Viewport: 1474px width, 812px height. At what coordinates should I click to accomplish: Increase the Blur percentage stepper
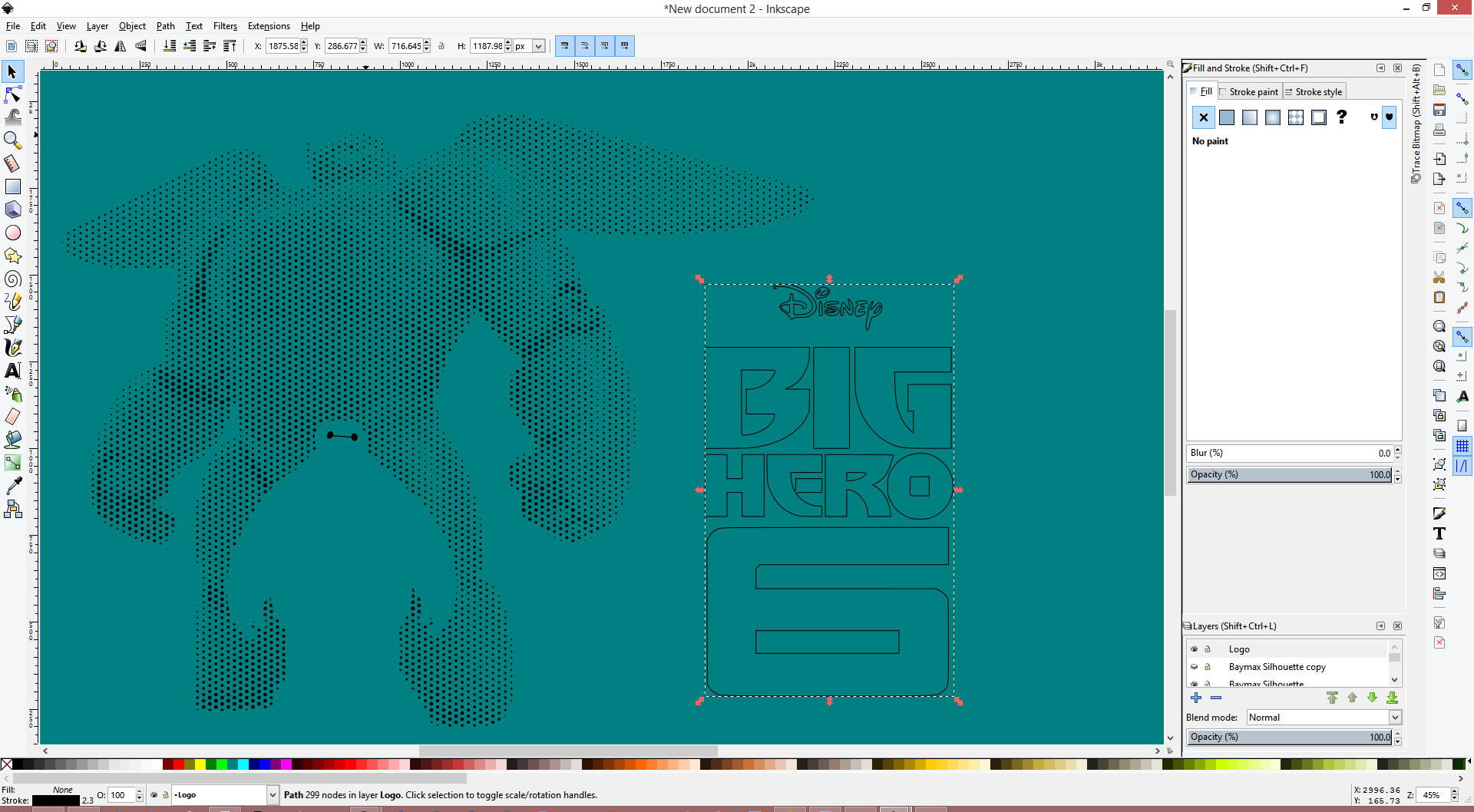pyautogui.click(x=1397, y=450)
